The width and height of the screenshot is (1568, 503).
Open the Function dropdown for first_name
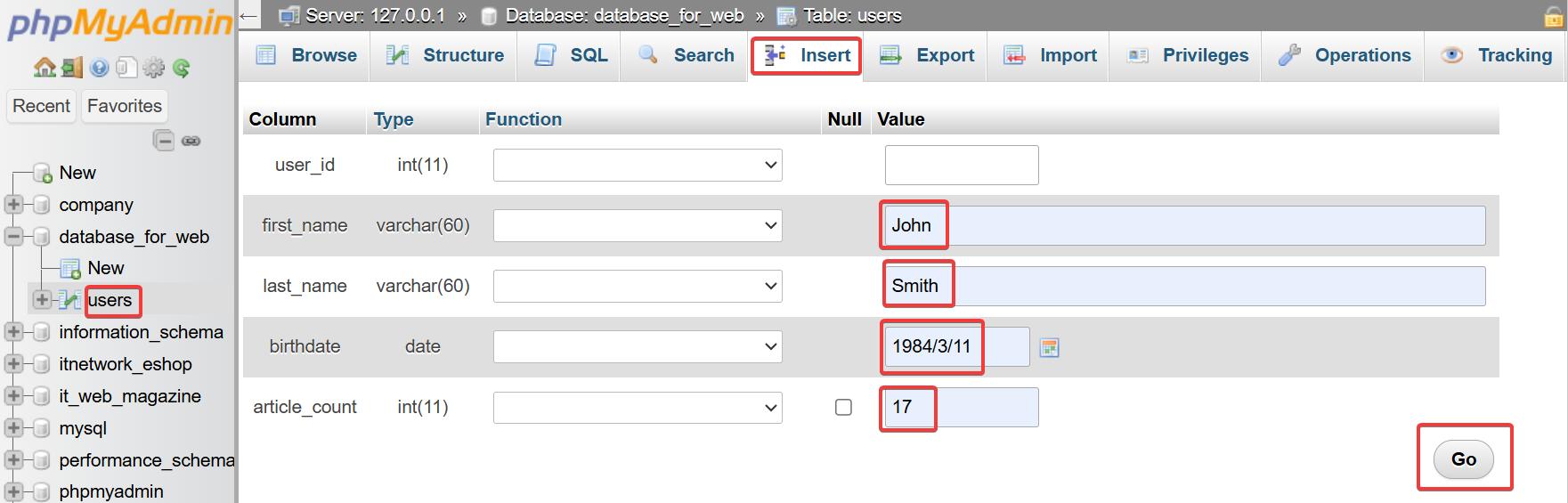point(638,225)
